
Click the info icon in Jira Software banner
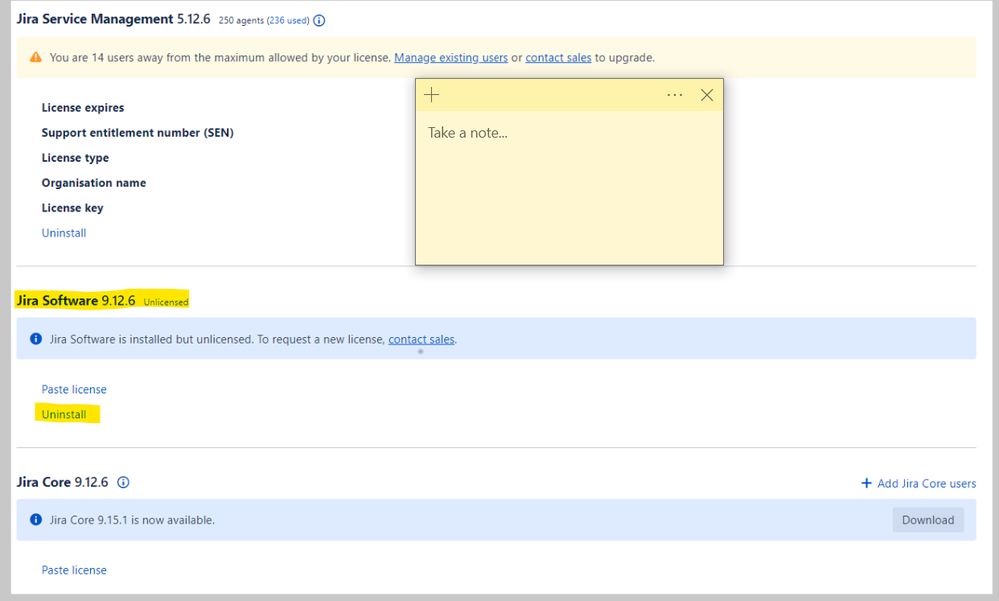click(36, 338)
